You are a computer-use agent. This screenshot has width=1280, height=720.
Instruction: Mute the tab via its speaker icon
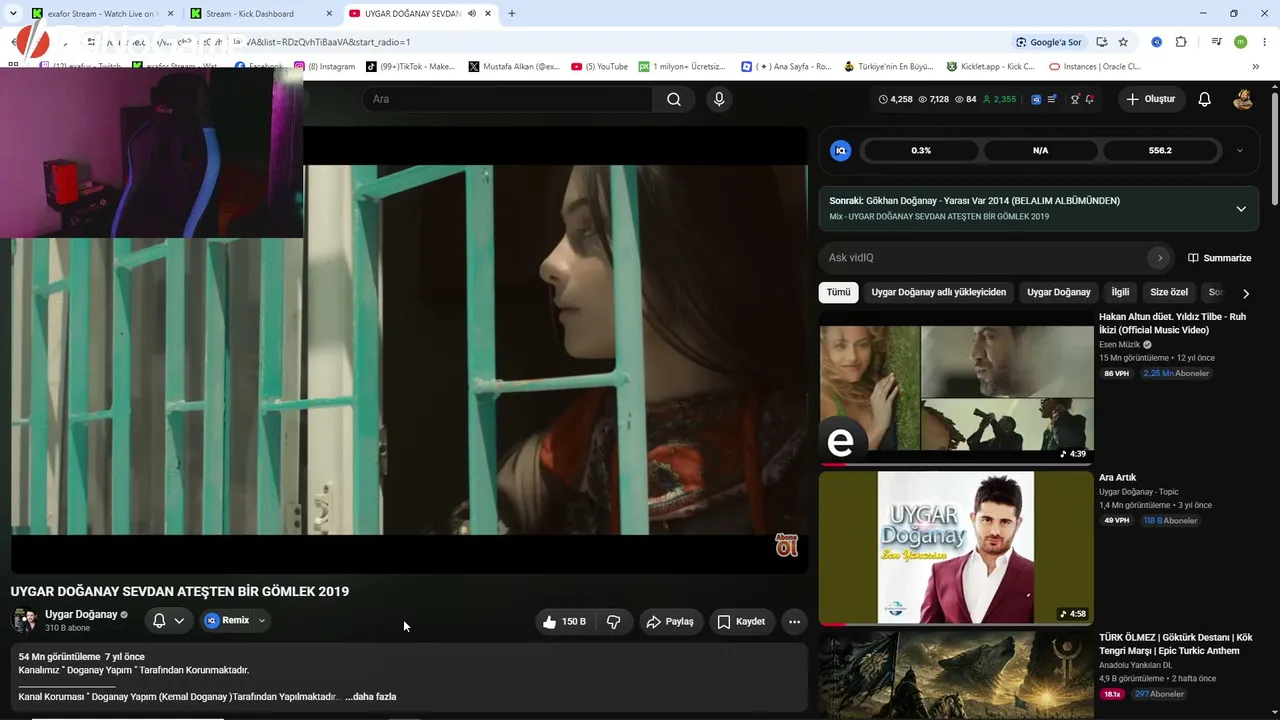click(471, 14)
